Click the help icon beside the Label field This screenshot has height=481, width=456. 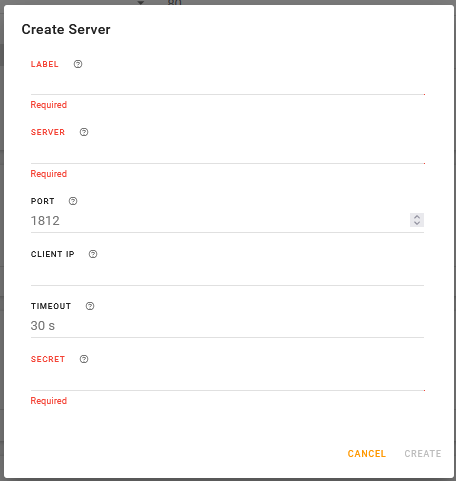click(x=78, y=64)
